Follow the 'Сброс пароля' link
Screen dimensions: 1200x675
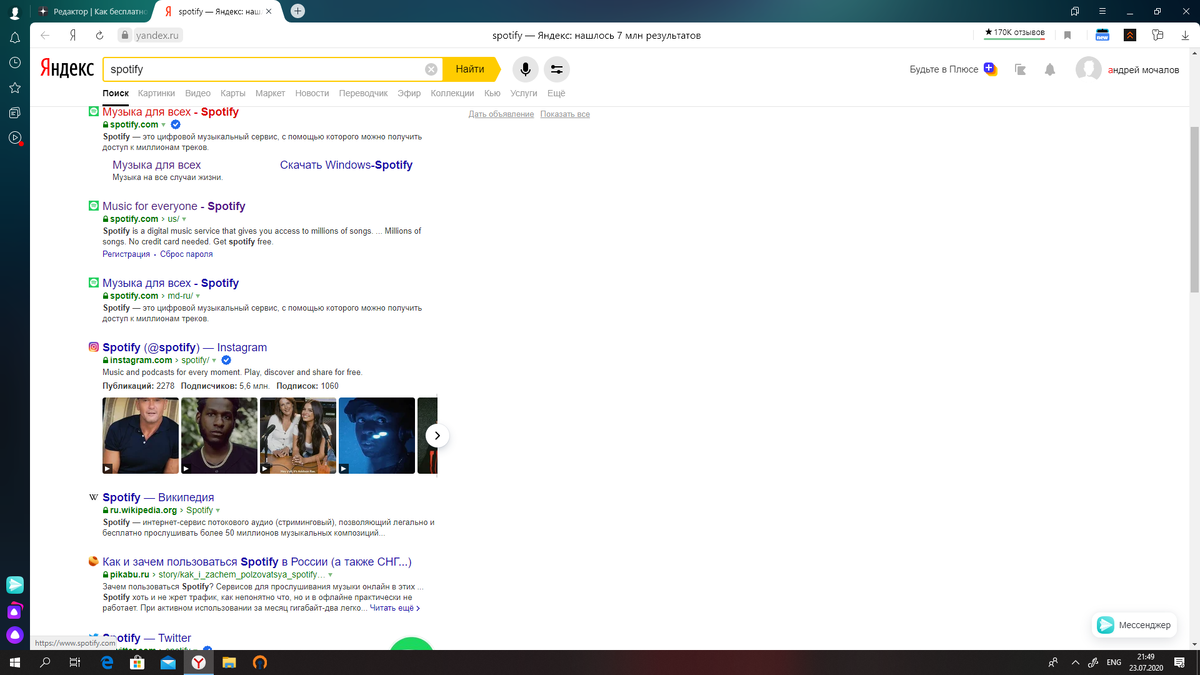[x=186, y=254]
